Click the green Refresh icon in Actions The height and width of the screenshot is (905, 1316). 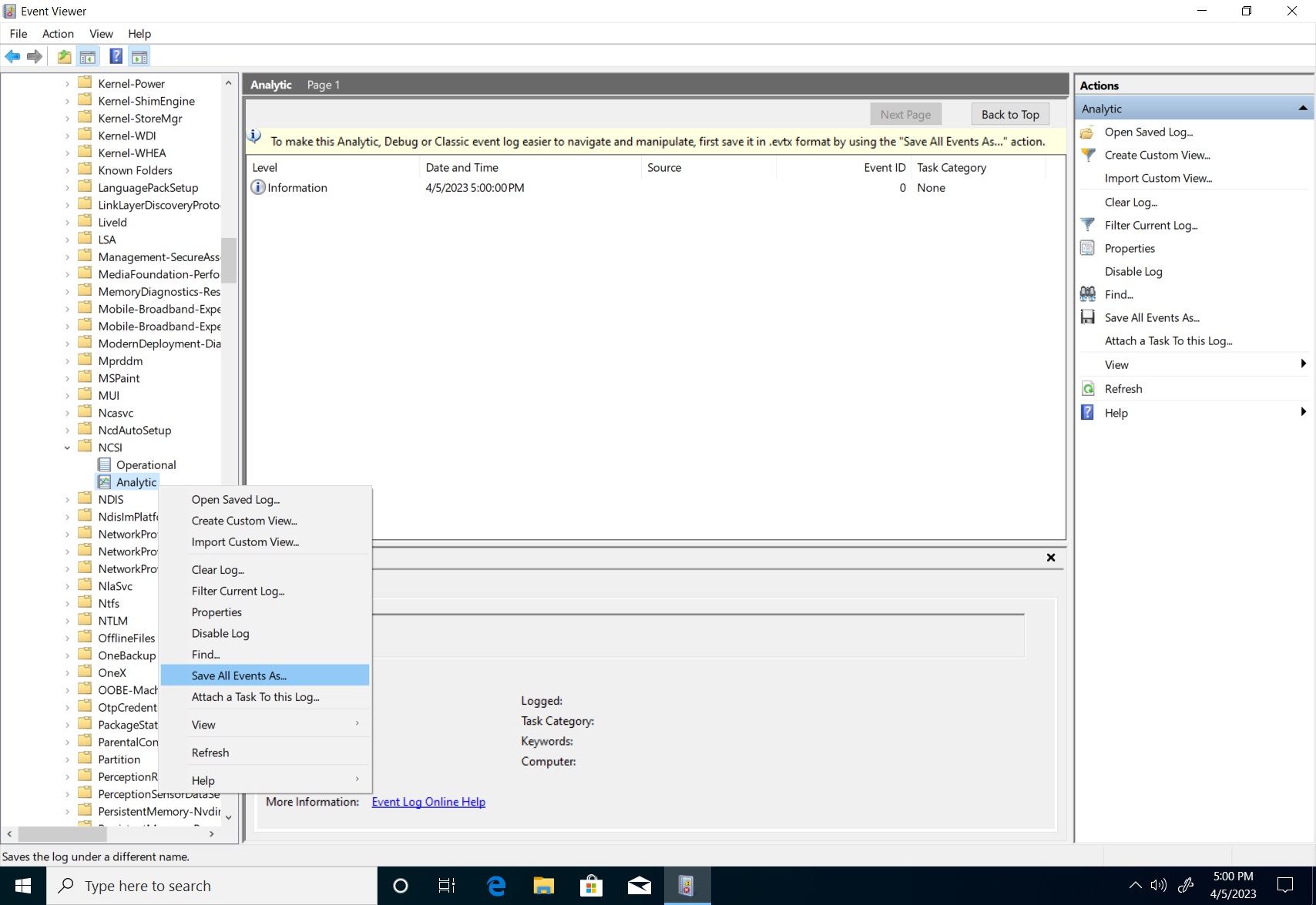click(1087, 389)
